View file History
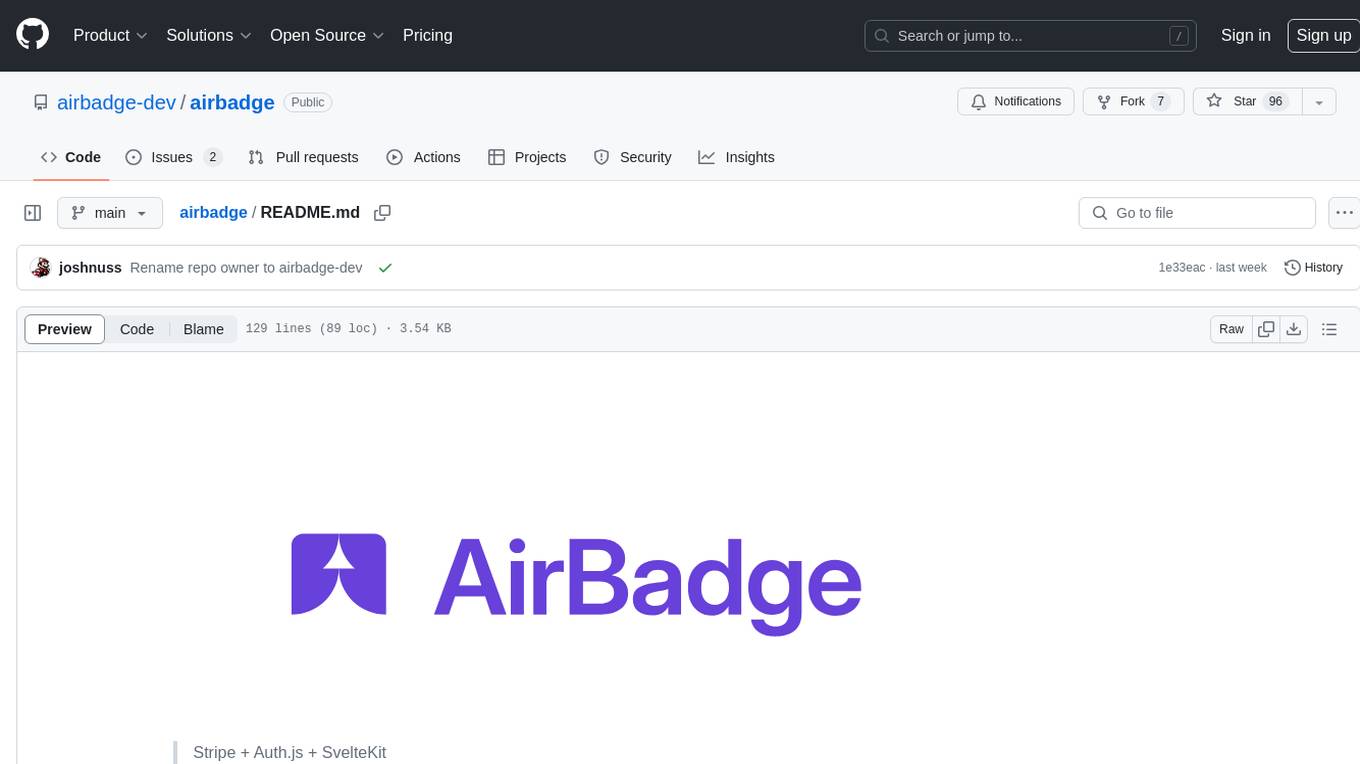The height and width of the screenshot is (764, 1360). tap(1313, 268)
